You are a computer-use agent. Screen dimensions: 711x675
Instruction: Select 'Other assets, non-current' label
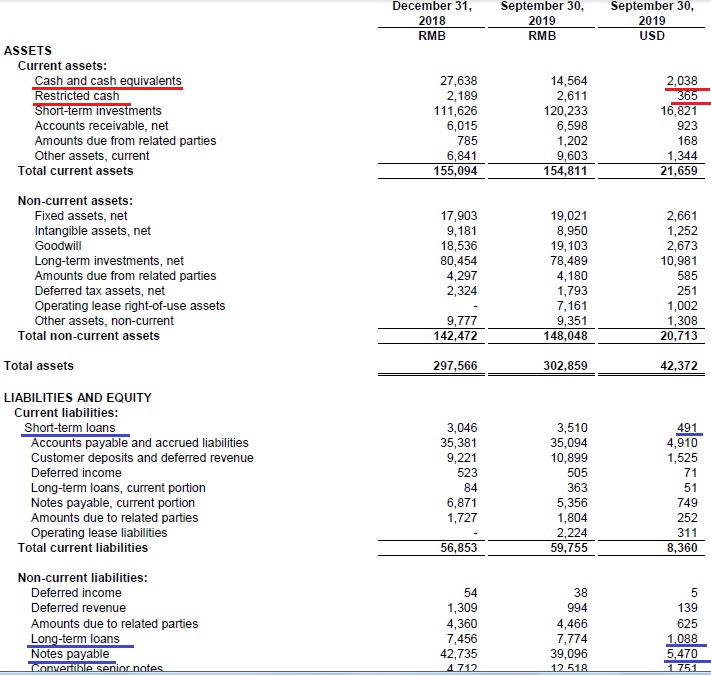[104, 321]
